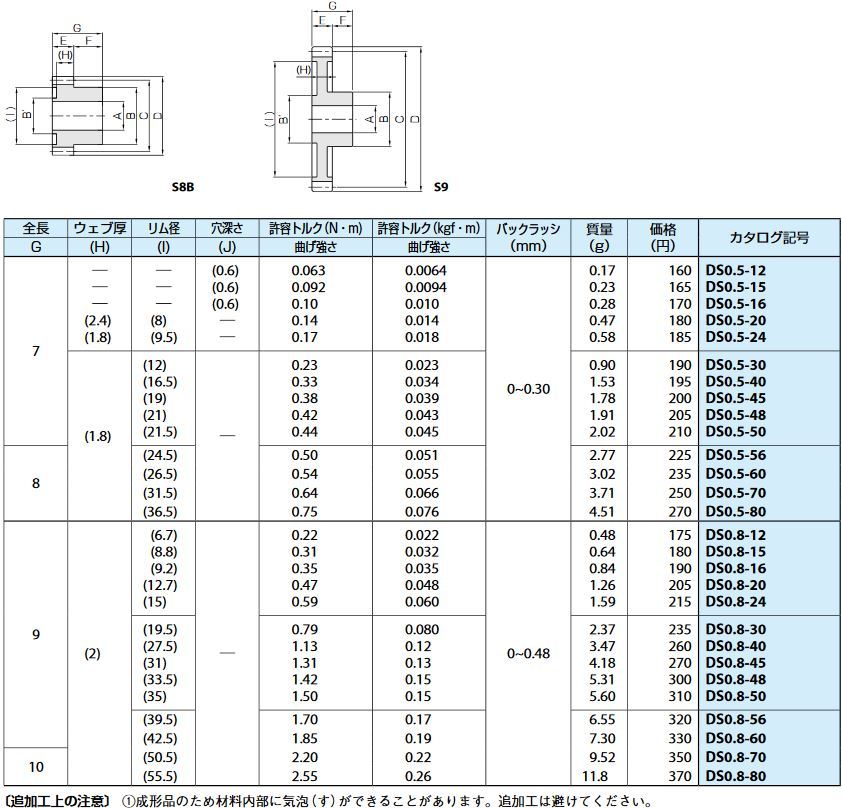Click the 0~0.48 backlash value
Image resolution: width=842 pixels, height=808 pixels.
[x=528, y=653]
